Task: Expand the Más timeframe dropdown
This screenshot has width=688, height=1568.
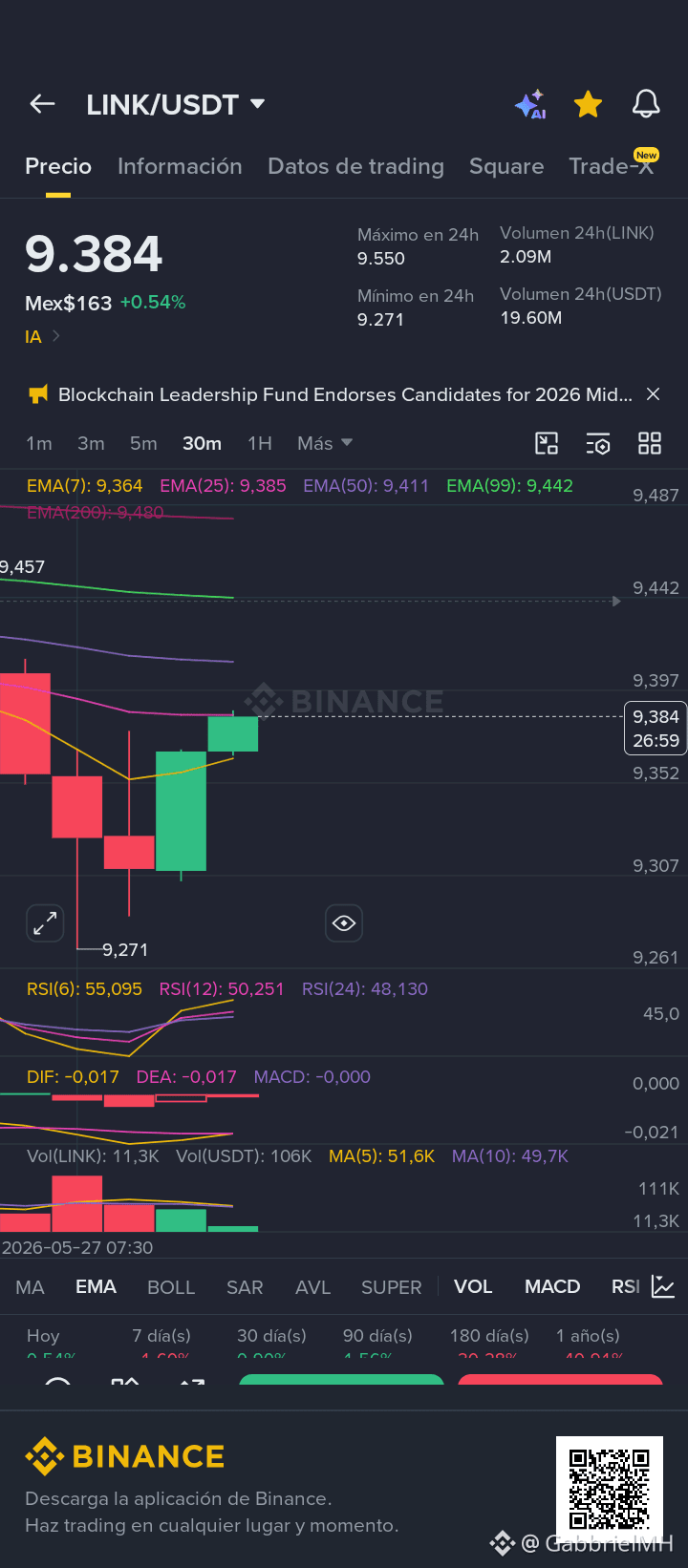Action: tap(325, 443)
